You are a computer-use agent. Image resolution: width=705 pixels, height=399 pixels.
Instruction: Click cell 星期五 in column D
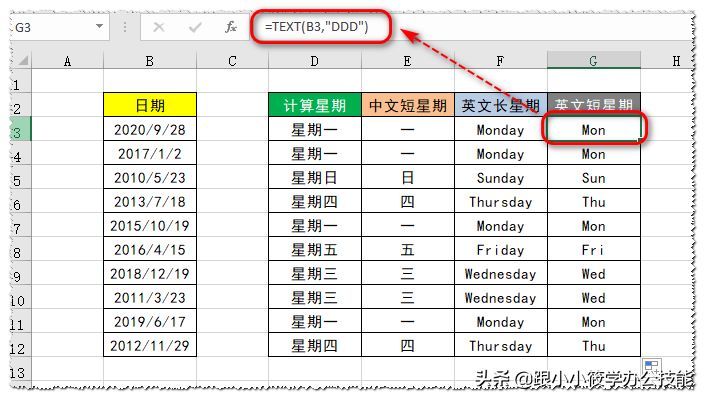coord(315,249)
